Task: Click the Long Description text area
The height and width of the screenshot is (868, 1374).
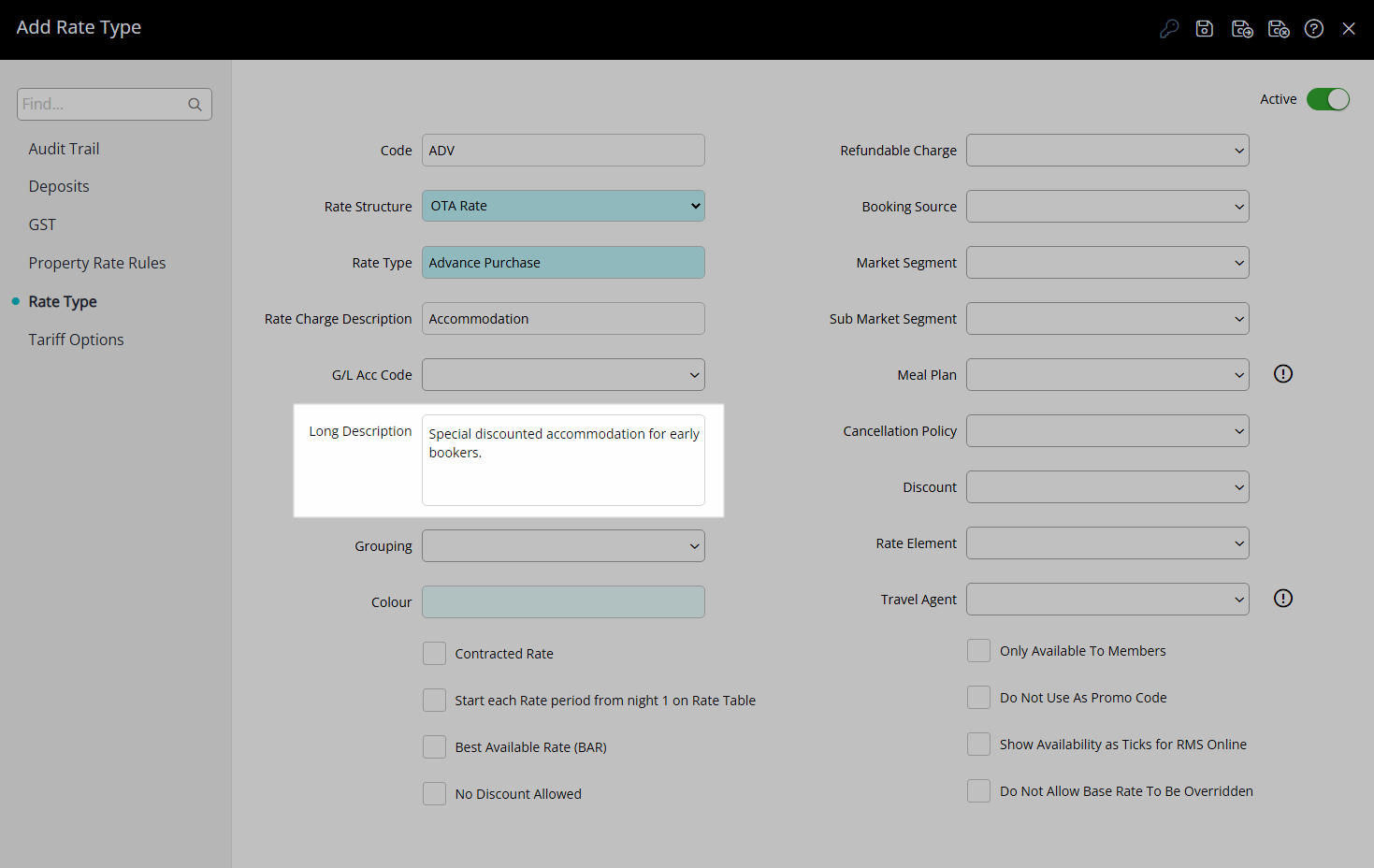Action: (x=563, y=460)
